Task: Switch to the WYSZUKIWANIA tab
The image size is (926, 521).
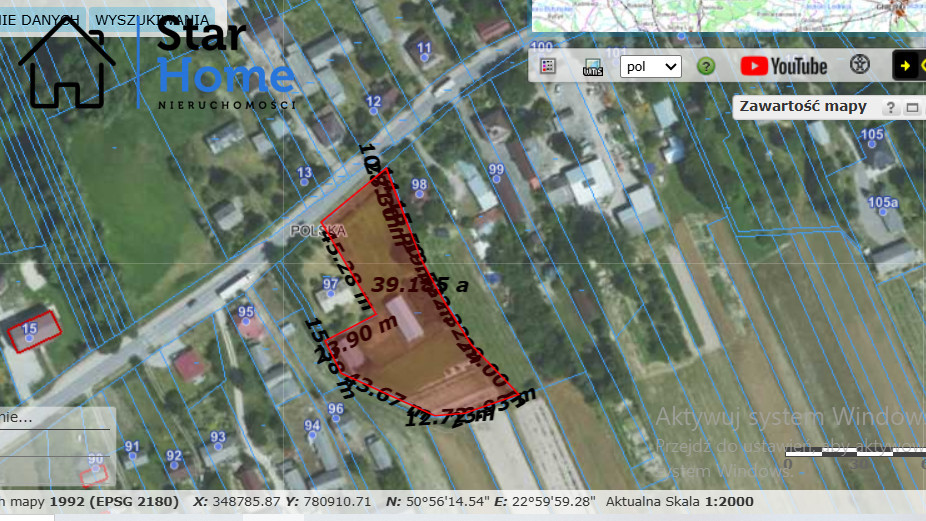Action: [151, 20]
